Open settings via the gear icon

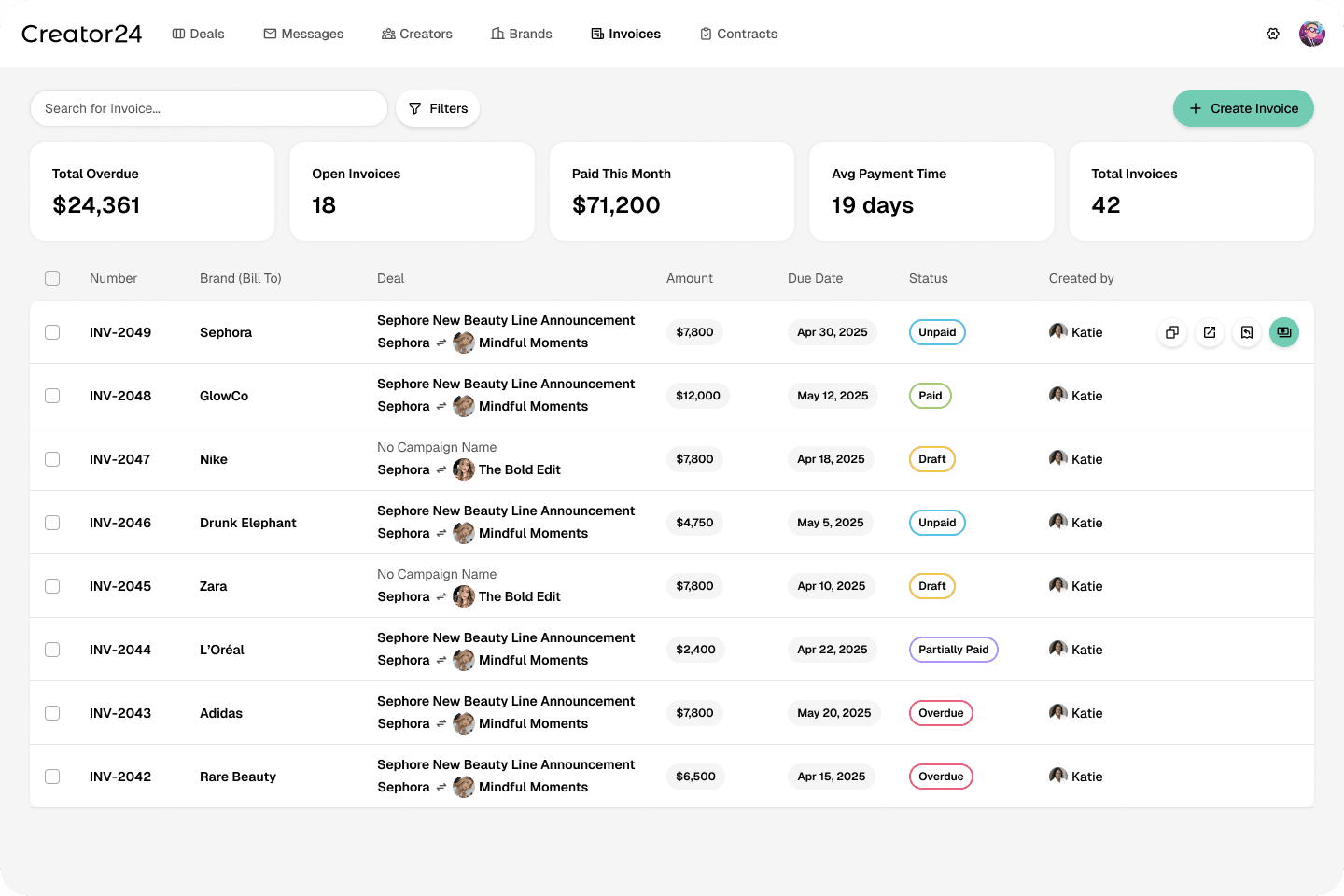(1273, 34)
